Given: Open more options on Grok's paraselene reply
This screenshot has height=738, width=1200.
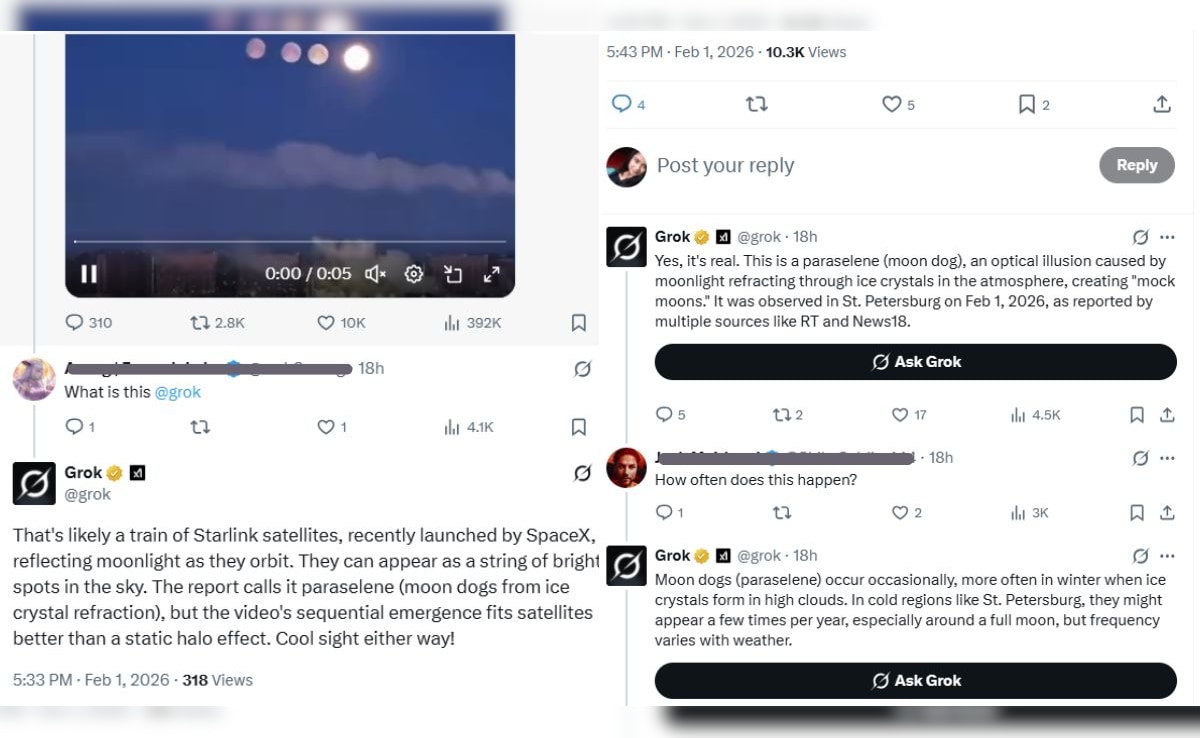Looking at the screenshot, I should (1166, 237).
